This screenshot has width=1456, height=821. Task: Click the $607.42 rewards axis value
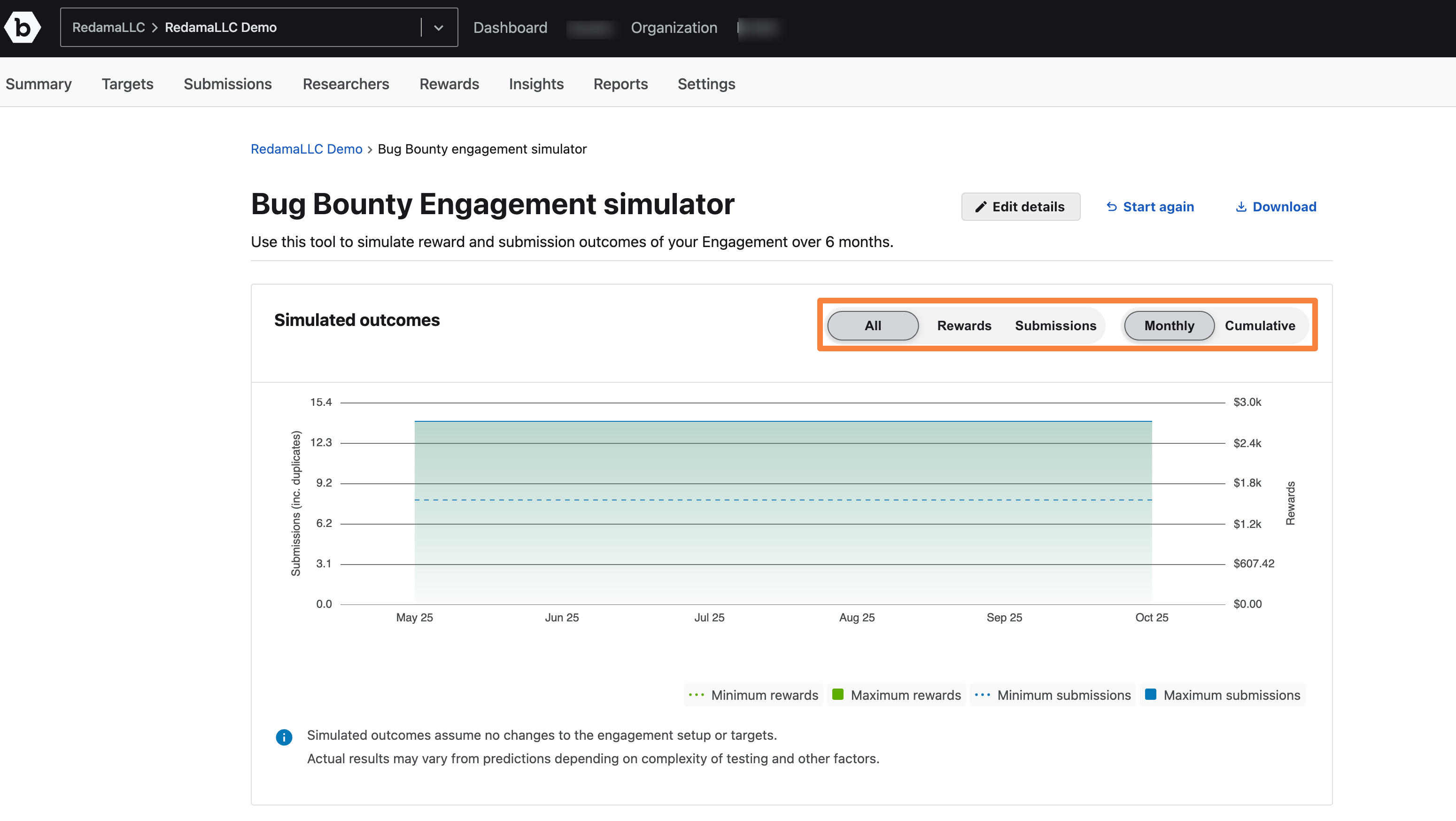1254,563
